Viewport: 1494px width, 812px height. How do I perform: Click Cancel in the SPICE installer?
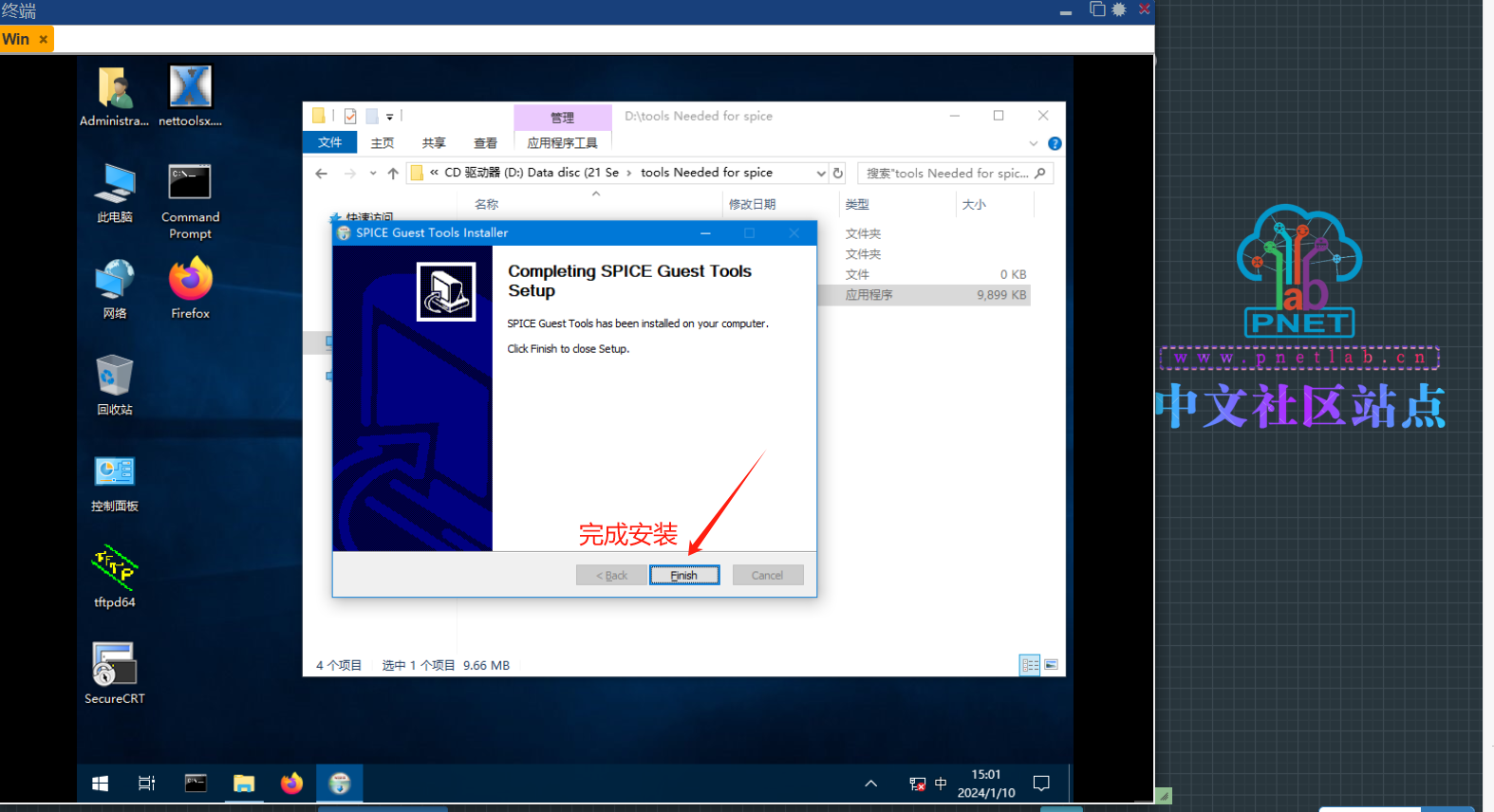pyautogui.click(x=767, y=575)
